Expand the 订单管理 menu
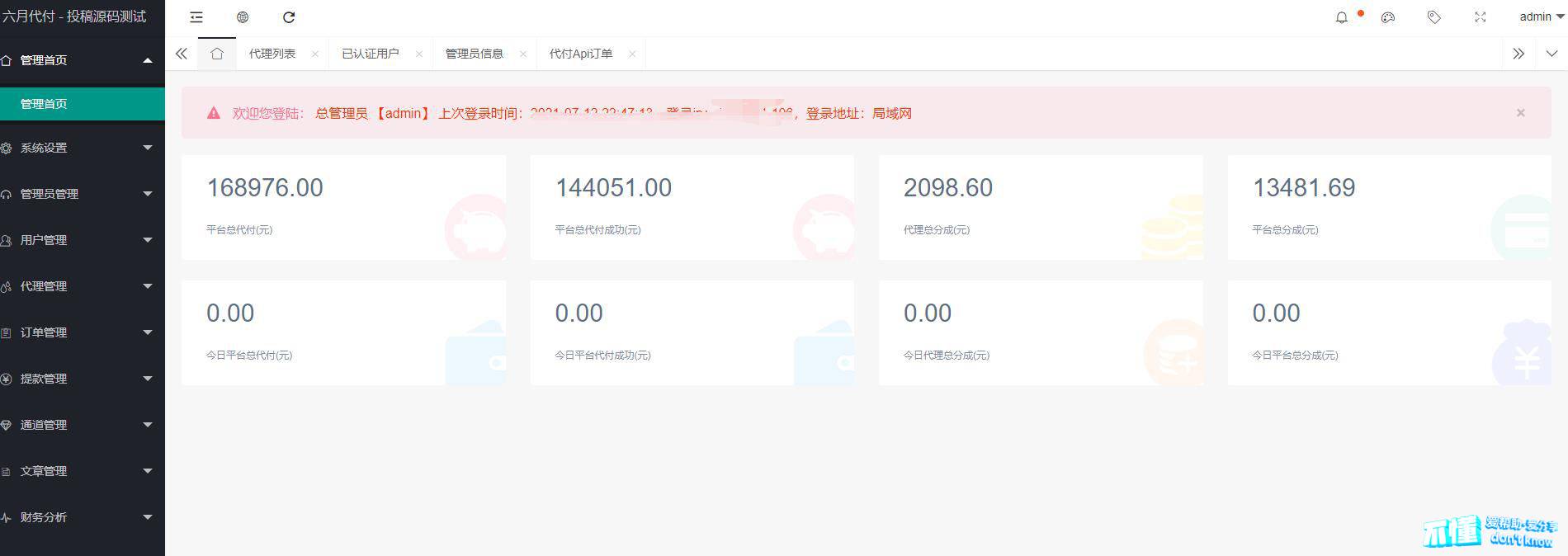This screenshot has height=556, width=1568. click(x=83, y=332)
